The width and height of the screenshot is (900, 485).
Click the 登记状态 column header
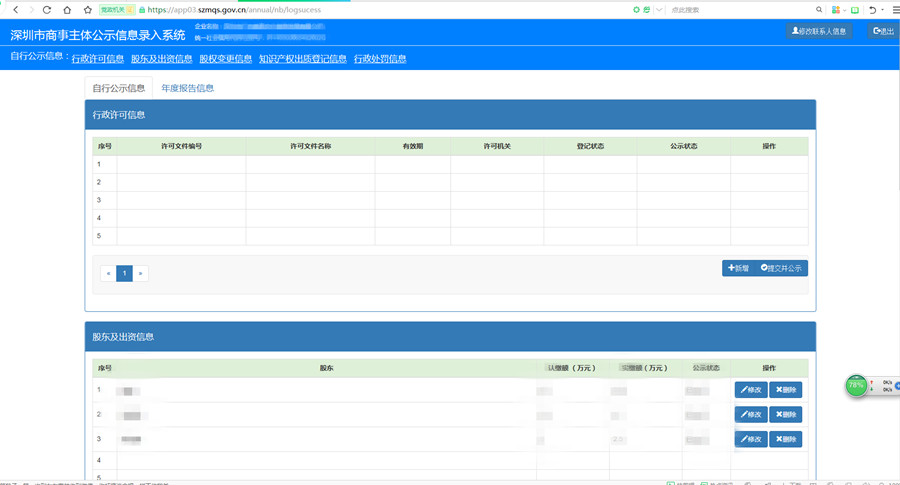[x=590, y=146]
